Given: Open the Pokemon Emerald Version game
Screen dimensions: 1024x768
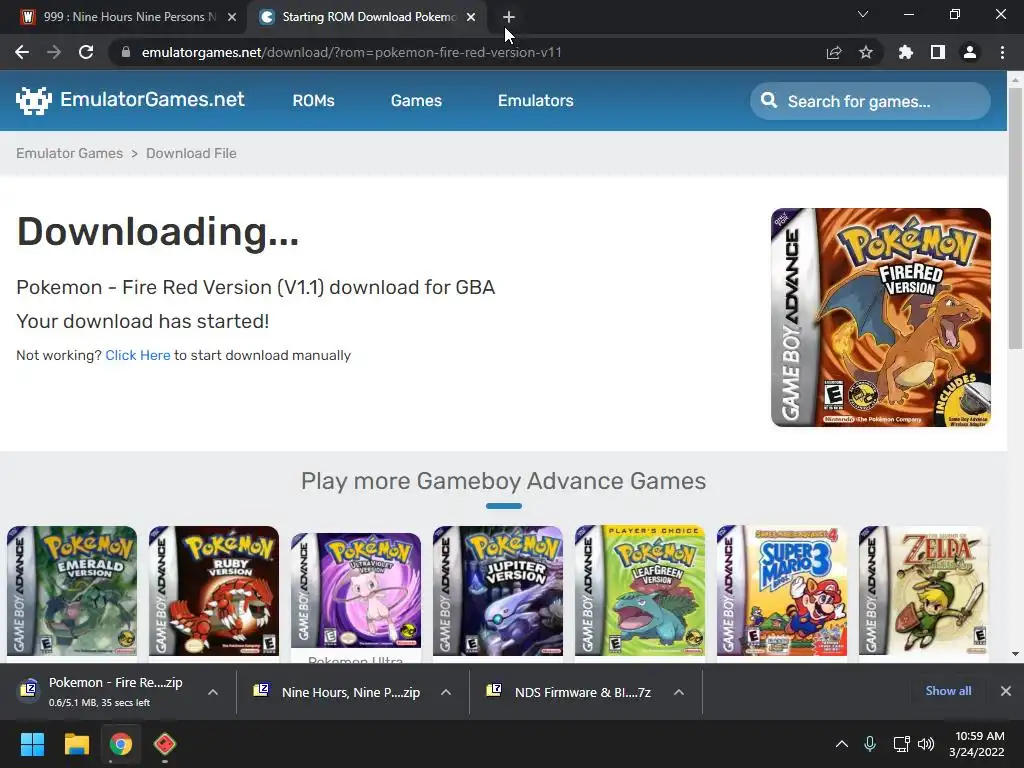Looking at the screenshot, I should coord(72,591).
